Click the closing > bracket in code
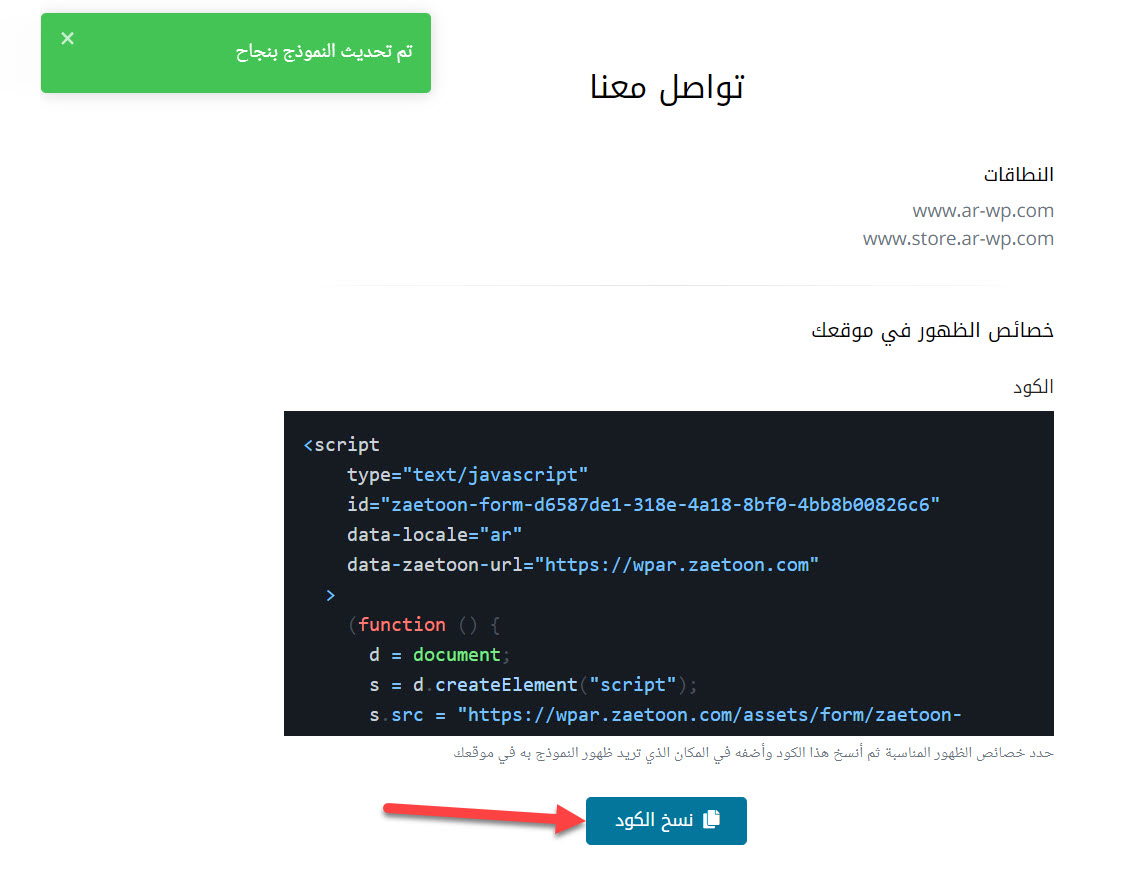This screenshot has height=882, width=1130. (330, 595)
